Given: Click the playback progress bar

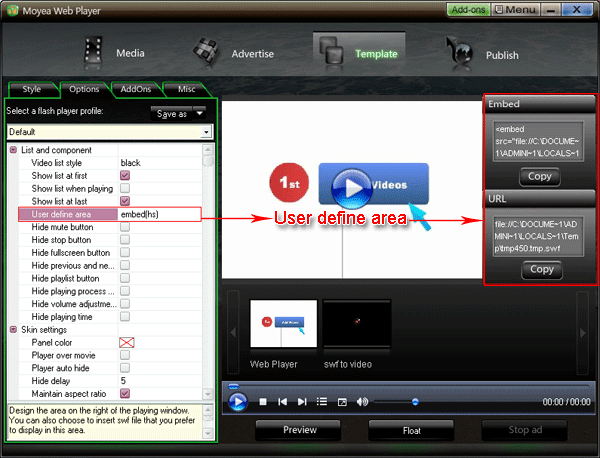Looking at the screenshot, I should coord(408,386).
